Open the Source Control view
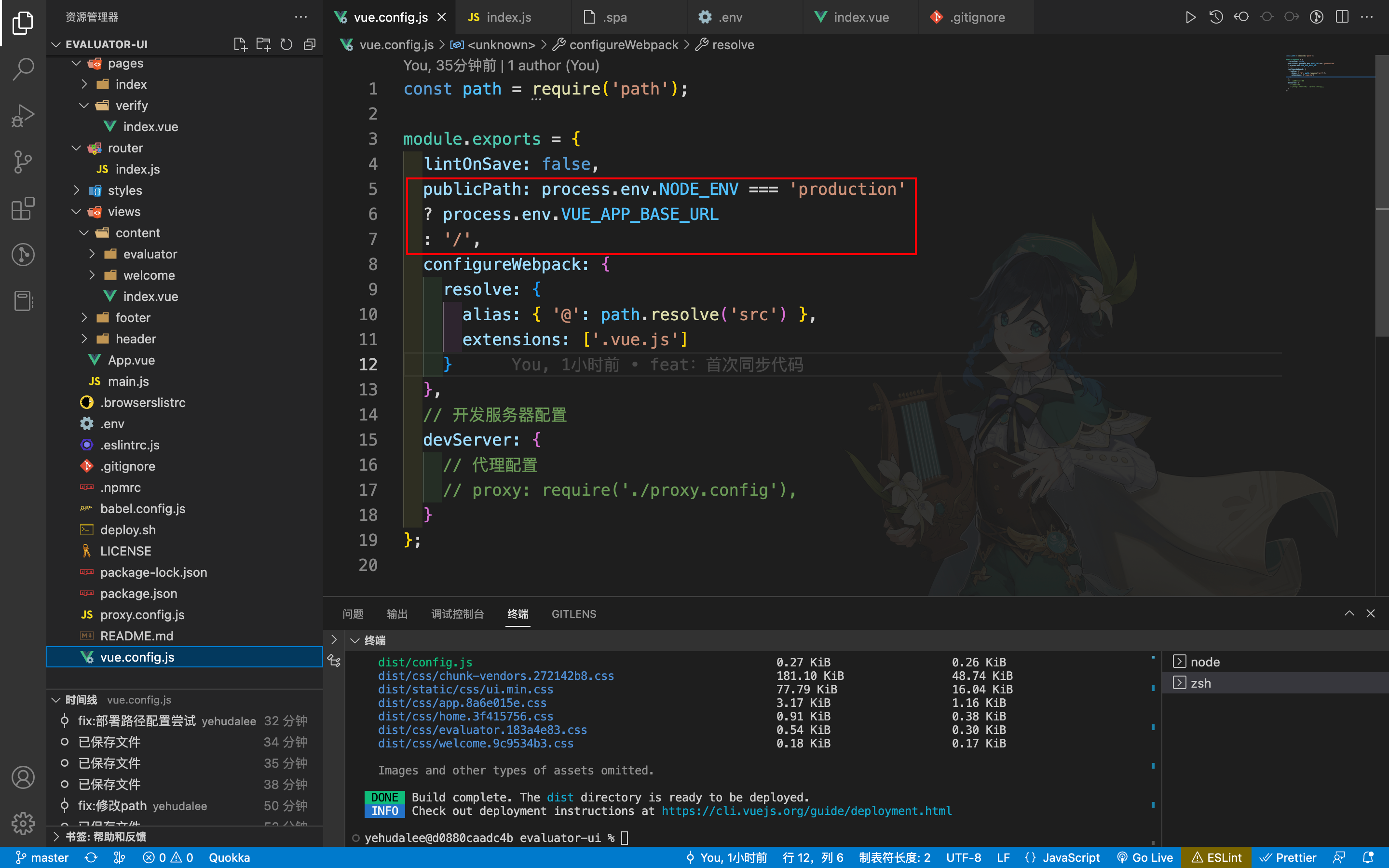The height and width of the screenshot is (868, 1389). tap(23, 162)
